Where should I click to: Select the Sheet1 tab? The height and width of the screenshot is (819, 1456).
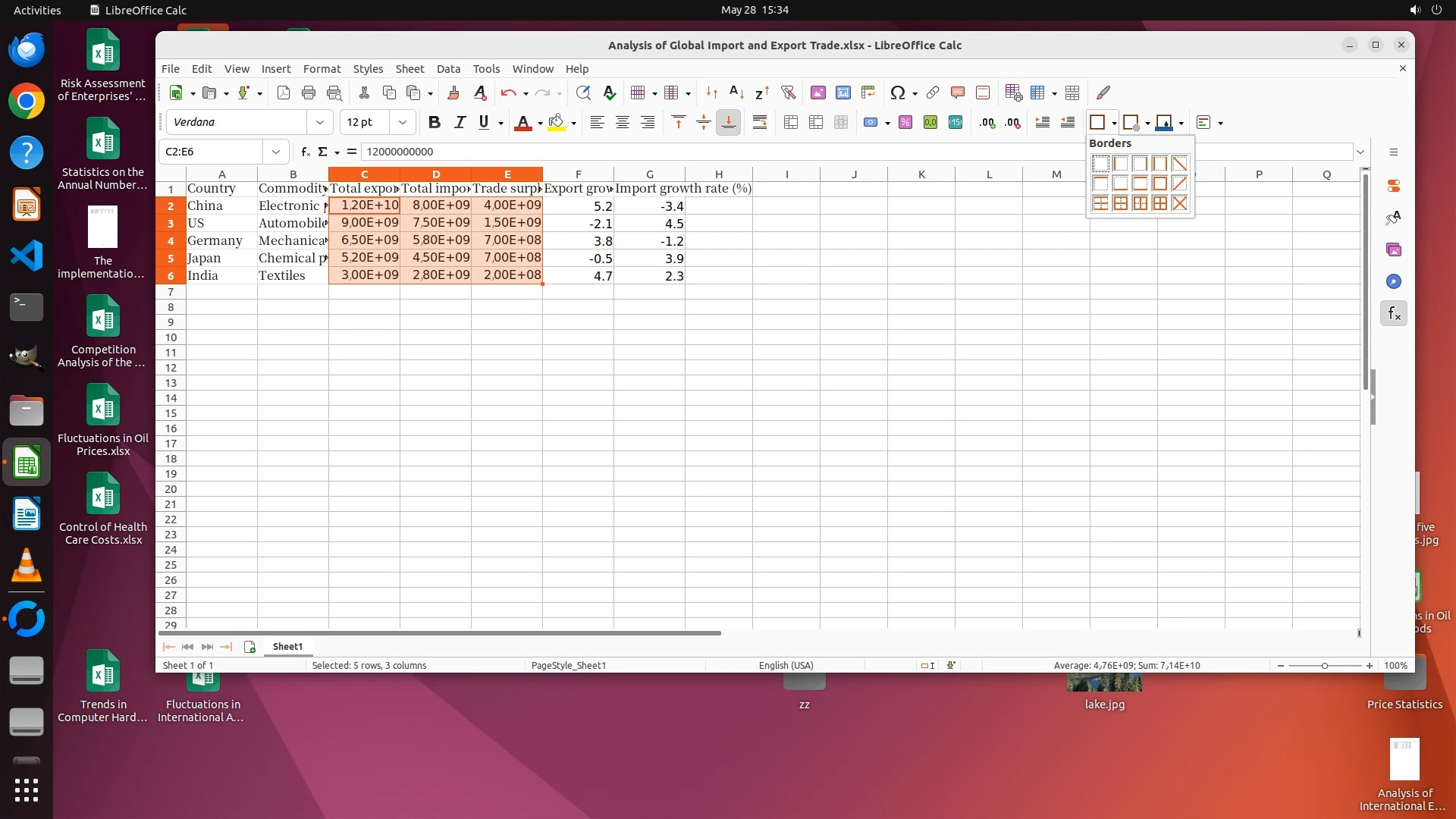click(287, 647)
